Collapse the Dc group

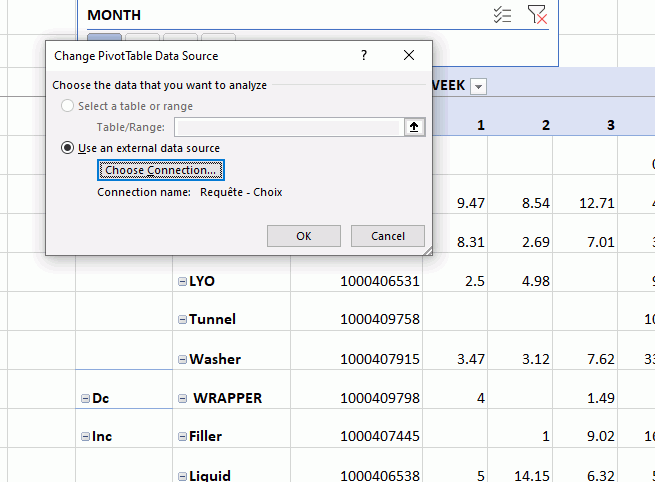pyautogui.click(x=85, y=398)
